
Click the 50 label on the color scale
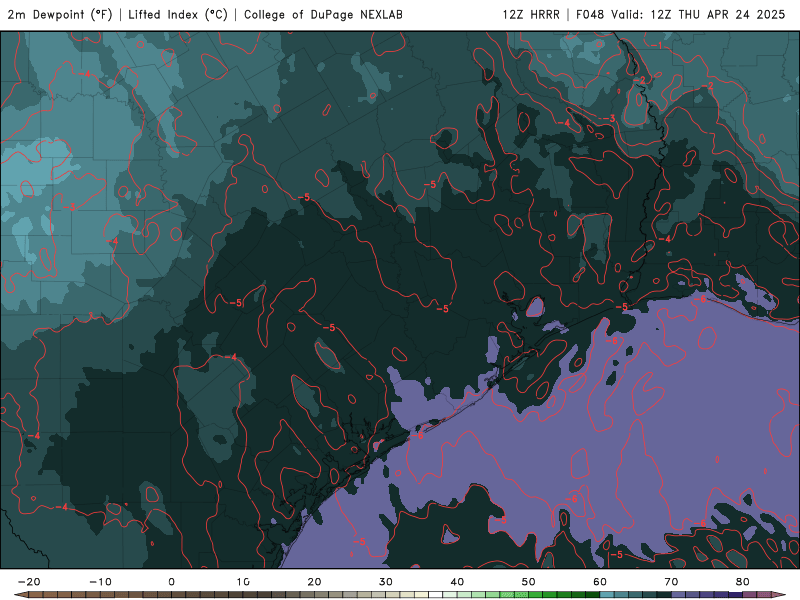[529, 582]
